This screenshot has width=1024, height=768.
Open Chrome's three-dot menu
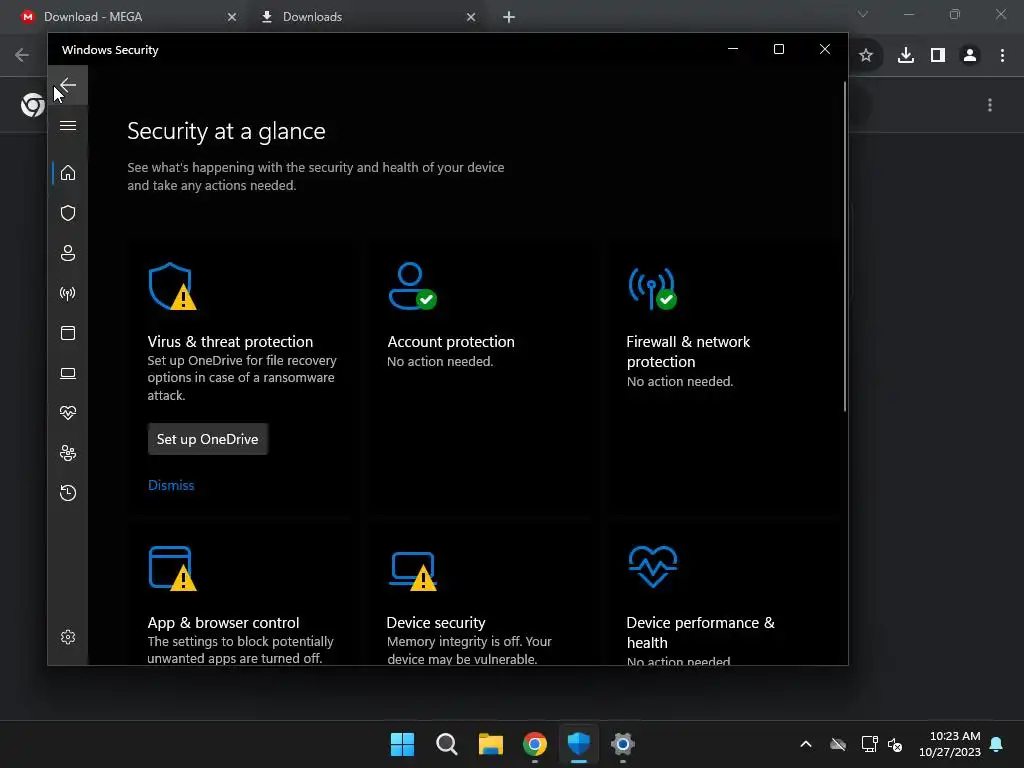pyautogui.click(x=1002, y=56)
